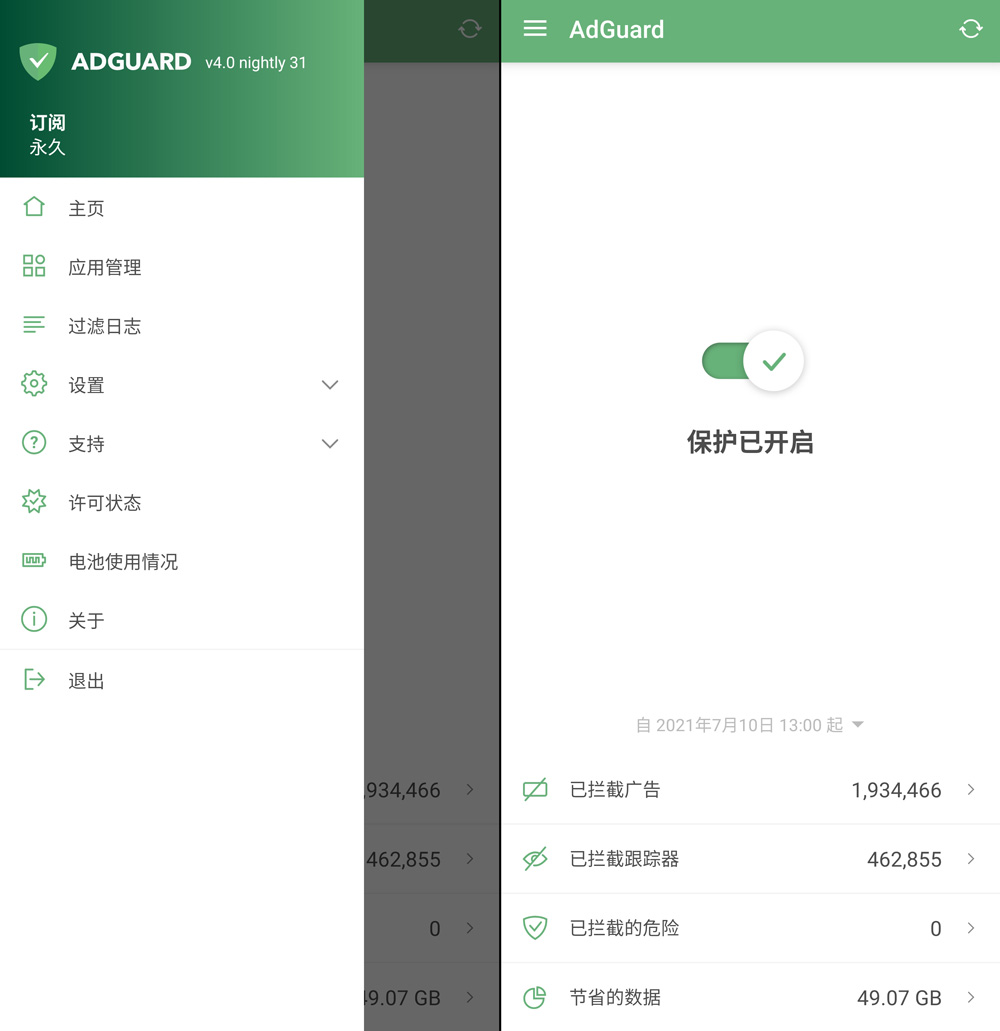Image resolution: width=1000 pixels, height=1031 pixels.
Task: Click the 过滤日志 lines icon
Action: (34, 325)
